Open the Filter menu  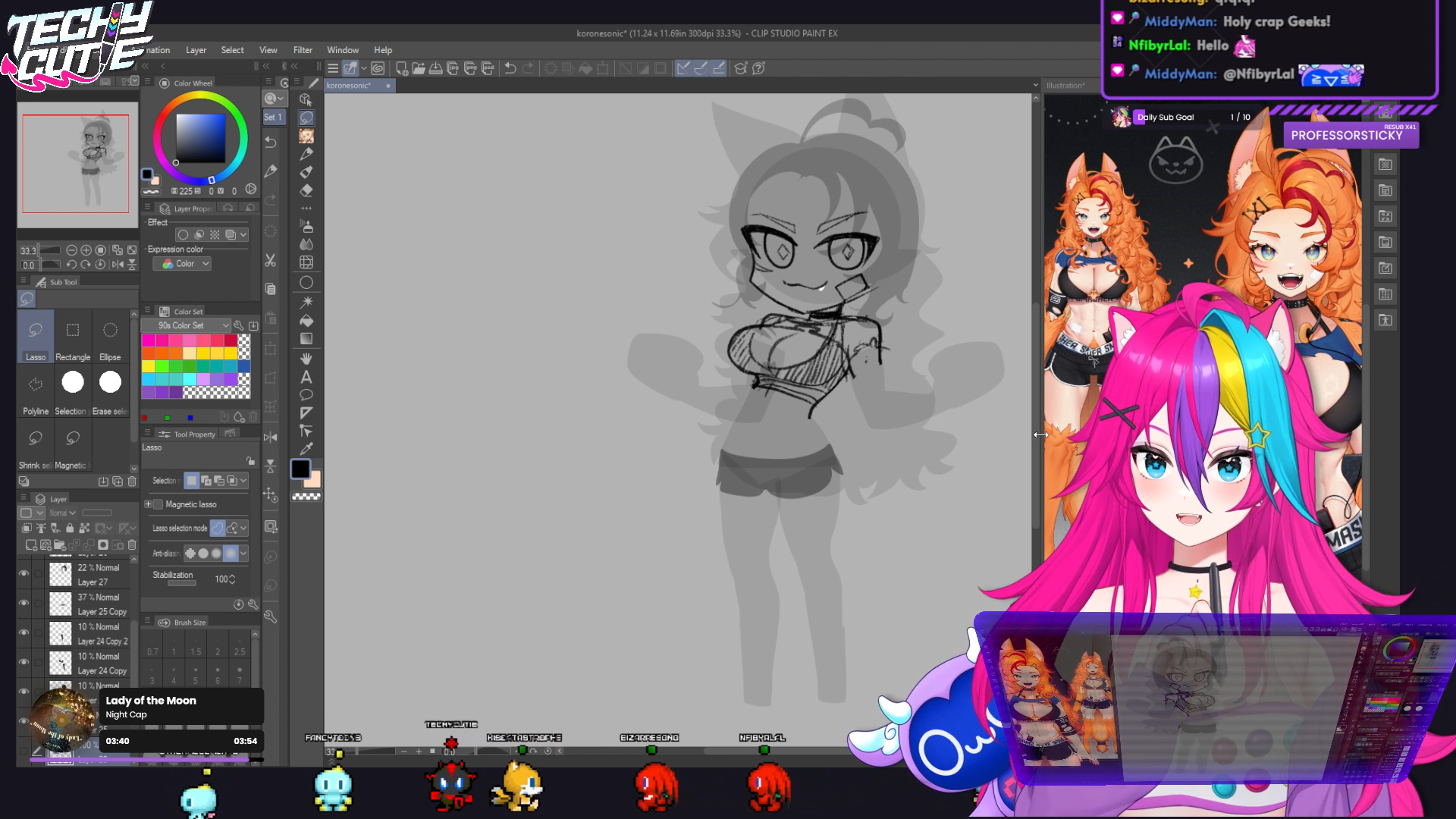(x=303, y=50)
